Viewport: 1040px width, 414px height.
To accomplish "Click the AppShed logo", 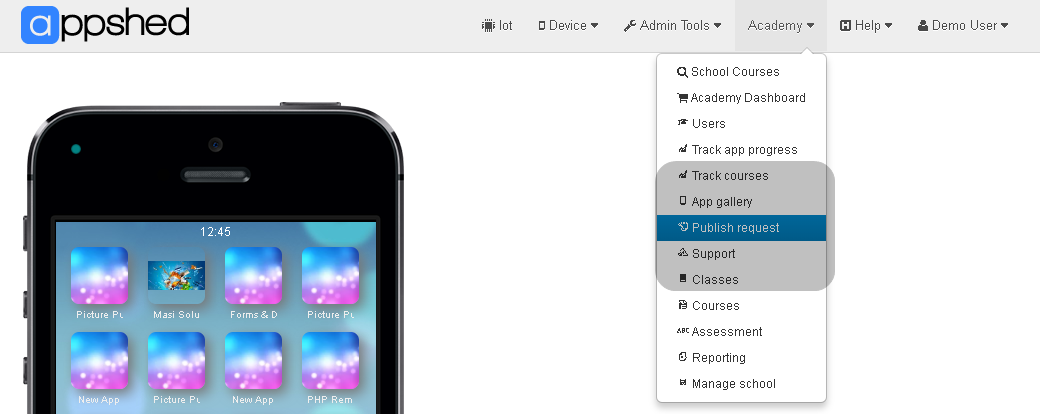I will click(105, 25).
